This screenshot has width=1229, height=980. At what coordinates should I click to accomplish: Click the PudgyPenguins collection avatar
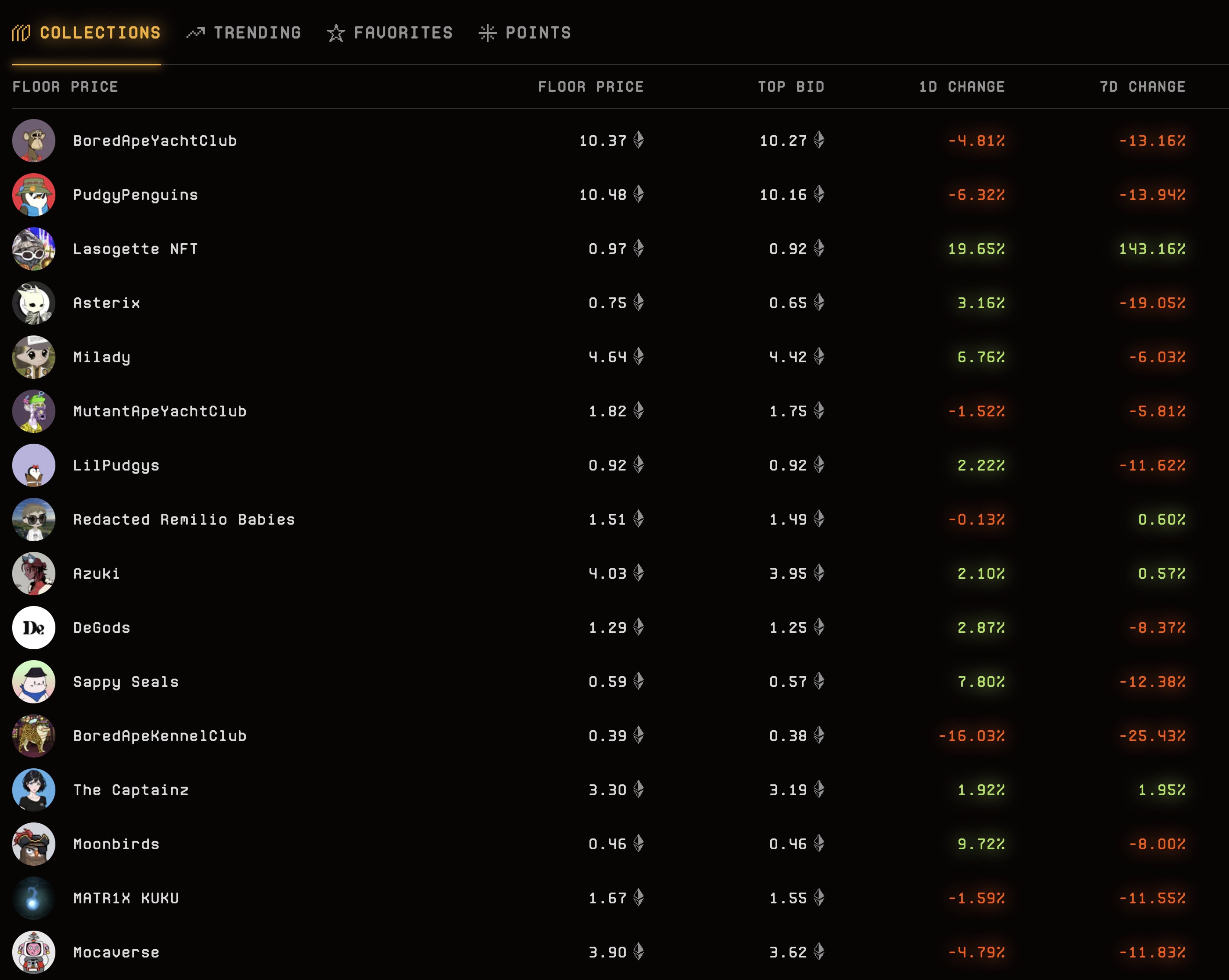[34, 195]
